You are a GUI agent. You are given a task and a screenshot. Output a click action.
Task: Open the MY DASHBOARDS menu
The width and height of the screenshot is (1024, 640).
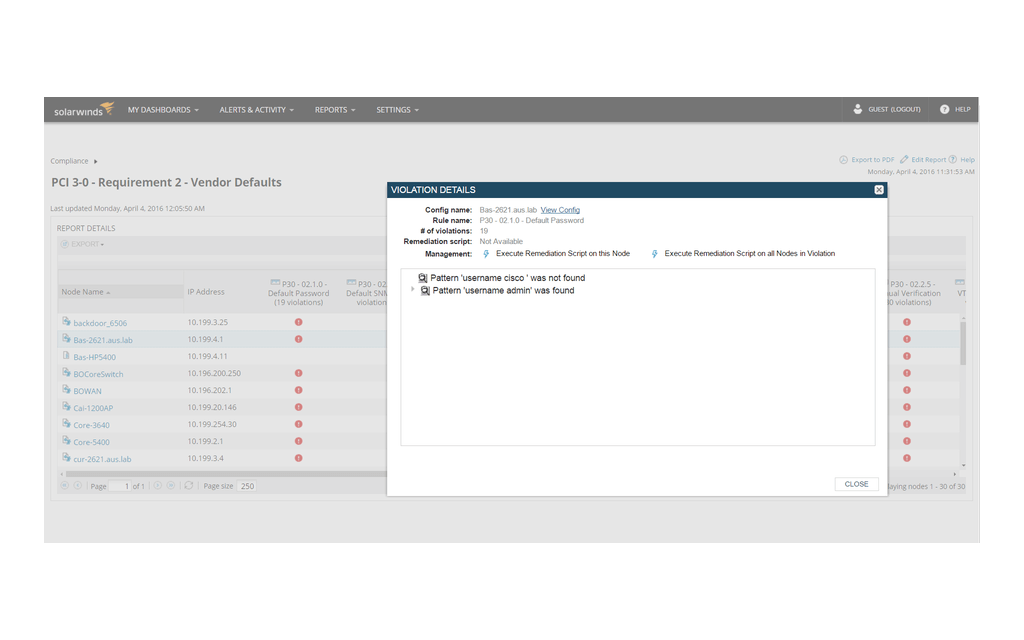(x=161, y=109)
